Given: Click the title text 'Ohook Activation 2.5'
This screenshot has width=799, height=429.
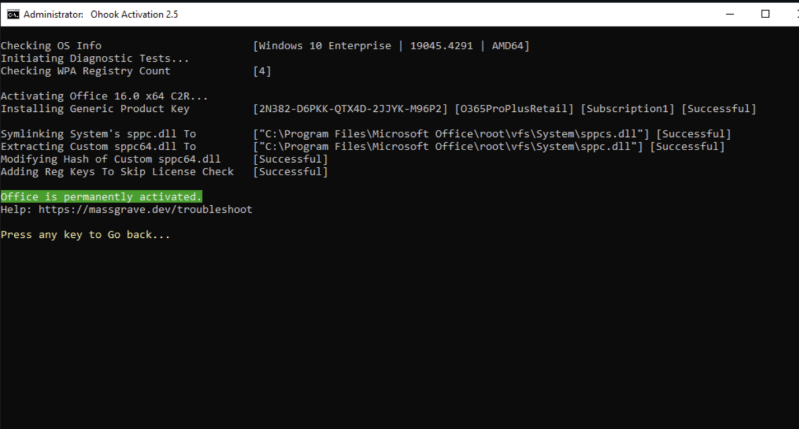Looking at the screenshot, I should click(x=135, y=15).
